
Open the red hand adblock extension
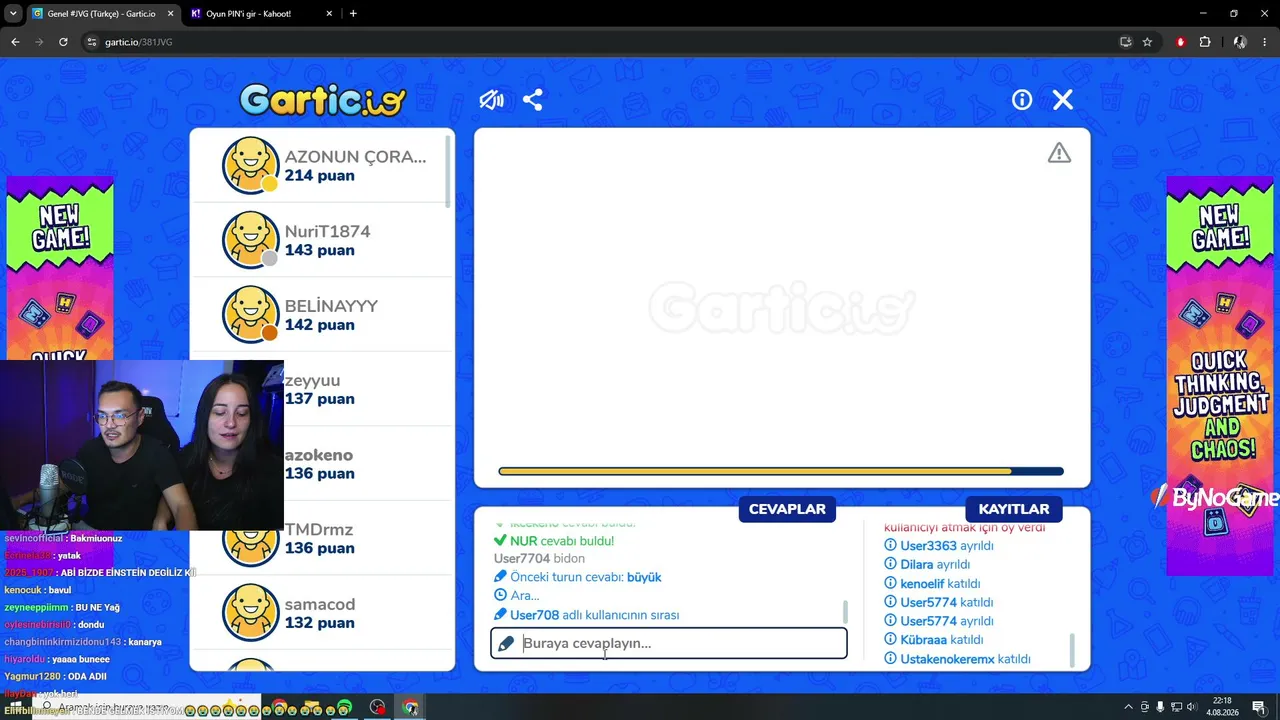1181,42
